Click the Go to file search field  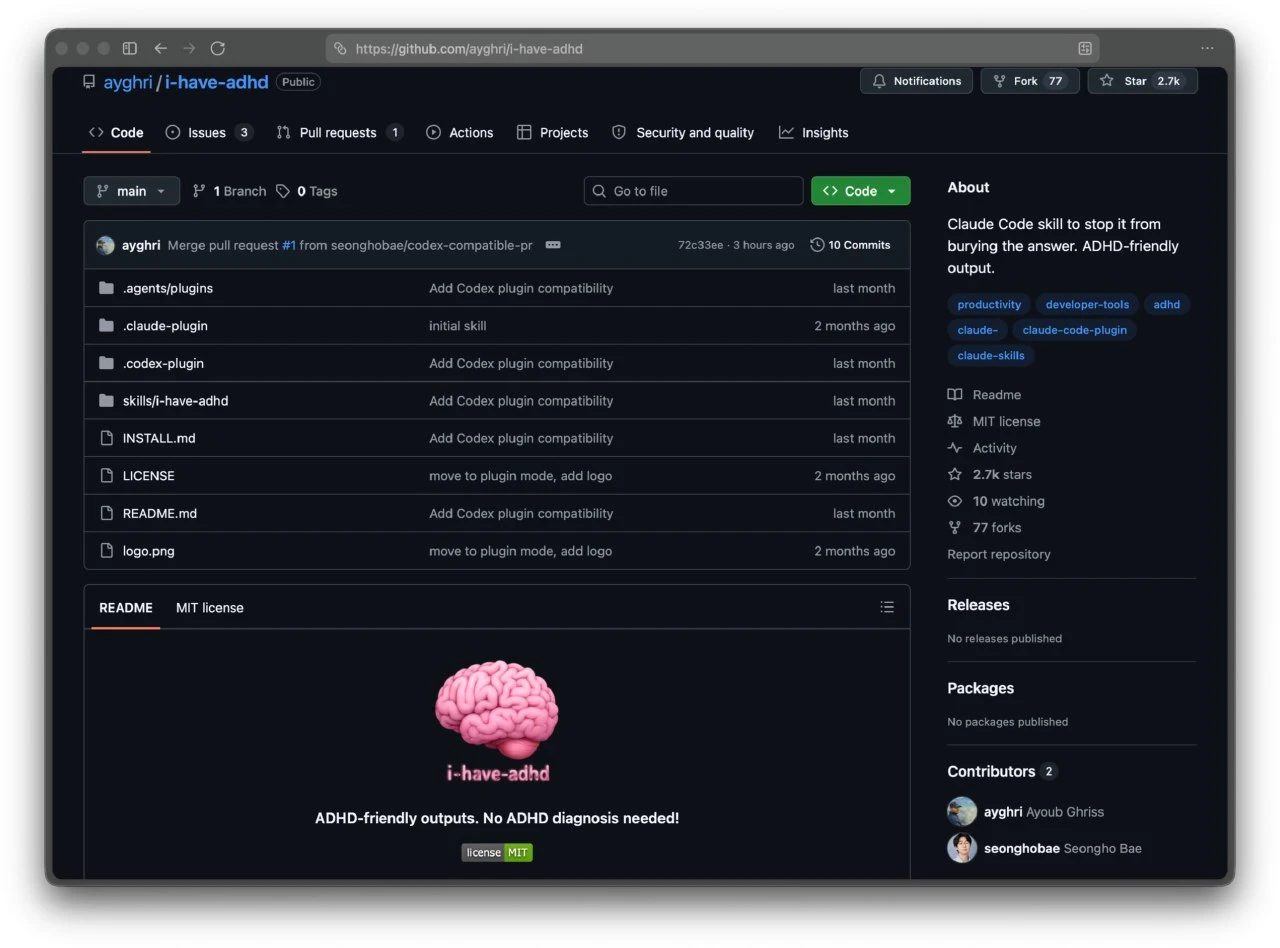pyautogui.click(x=693, y=191)
